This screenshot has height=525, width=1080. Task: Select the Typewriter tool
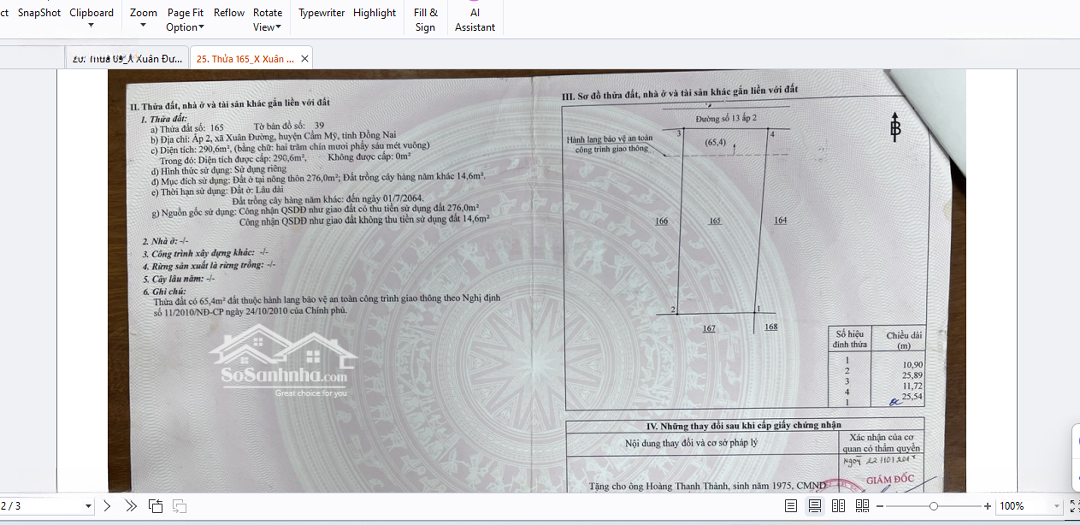(321, 13)
